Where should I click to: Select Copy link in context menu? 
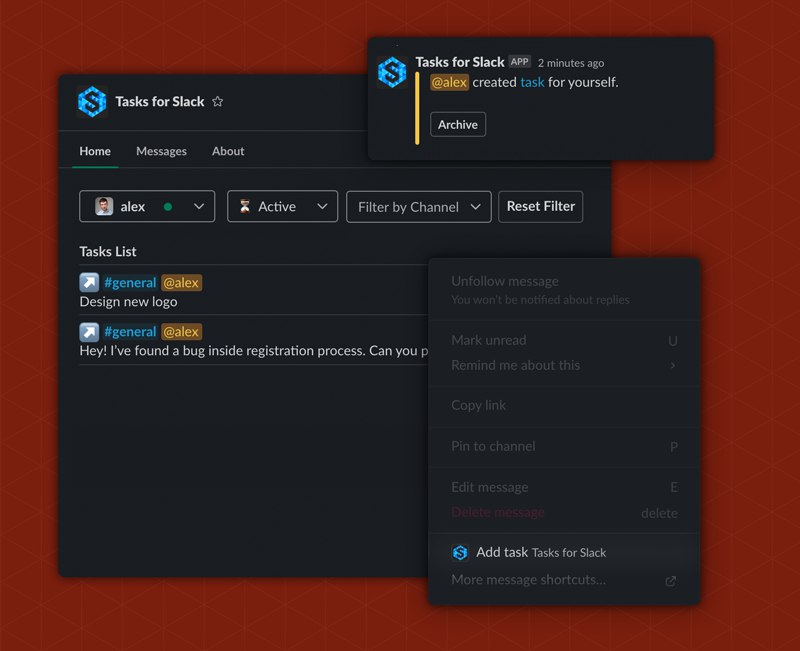tap(564, 405)
